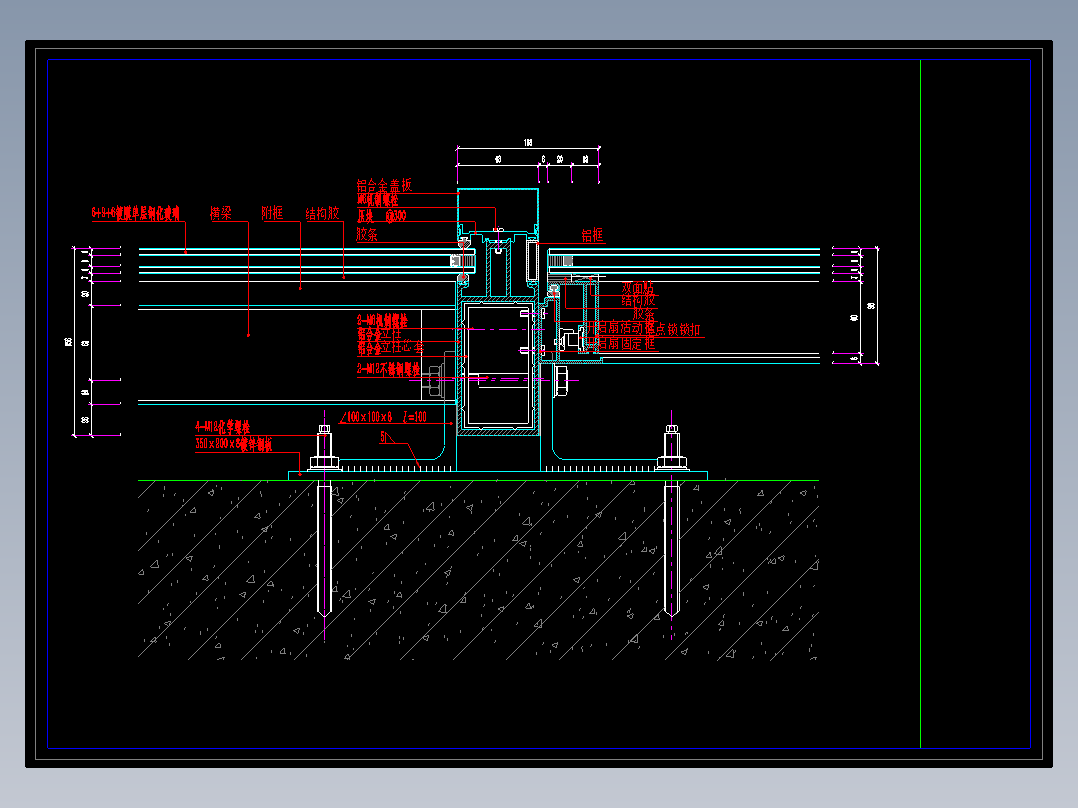
Task: Click the '附框' annotation label
Action: click(x=272, y=213)
